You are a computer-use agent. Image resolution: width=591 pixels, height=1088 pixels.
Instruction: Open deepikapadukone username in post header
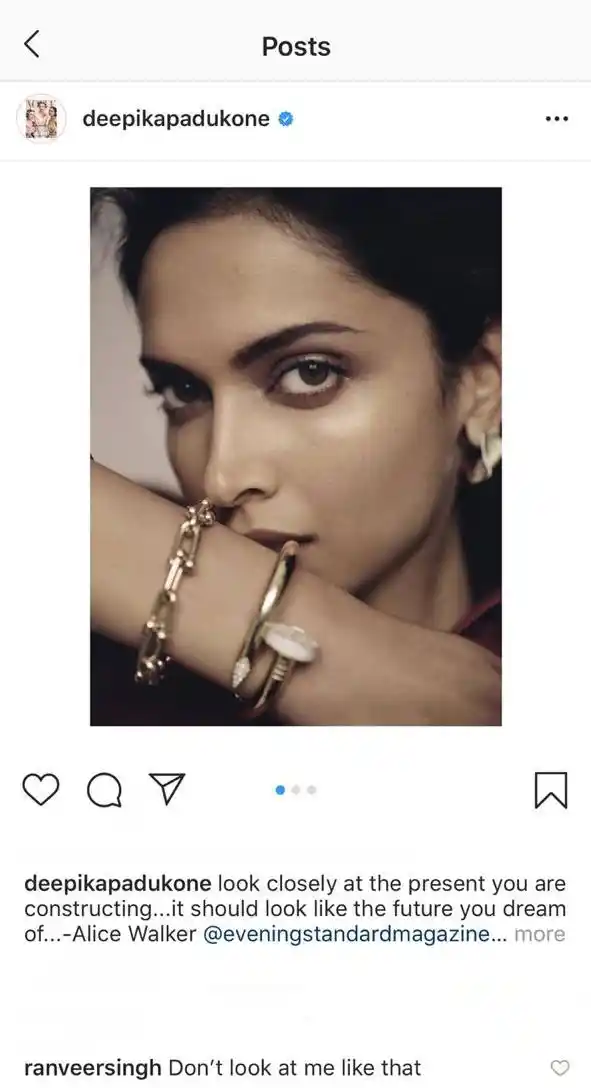pos(175,119)
